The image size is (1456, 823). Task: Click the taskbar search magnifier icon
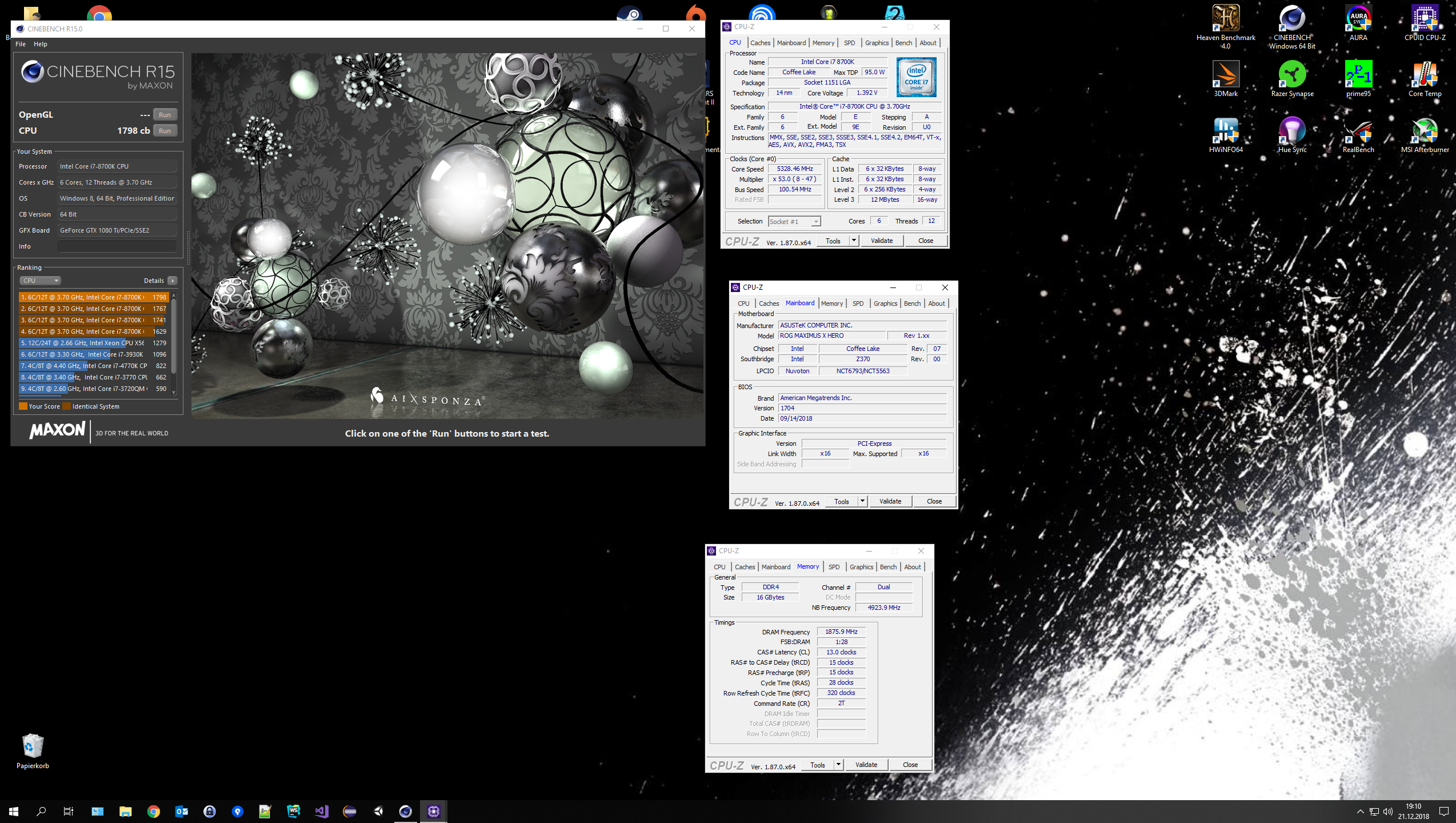point(41,811)
